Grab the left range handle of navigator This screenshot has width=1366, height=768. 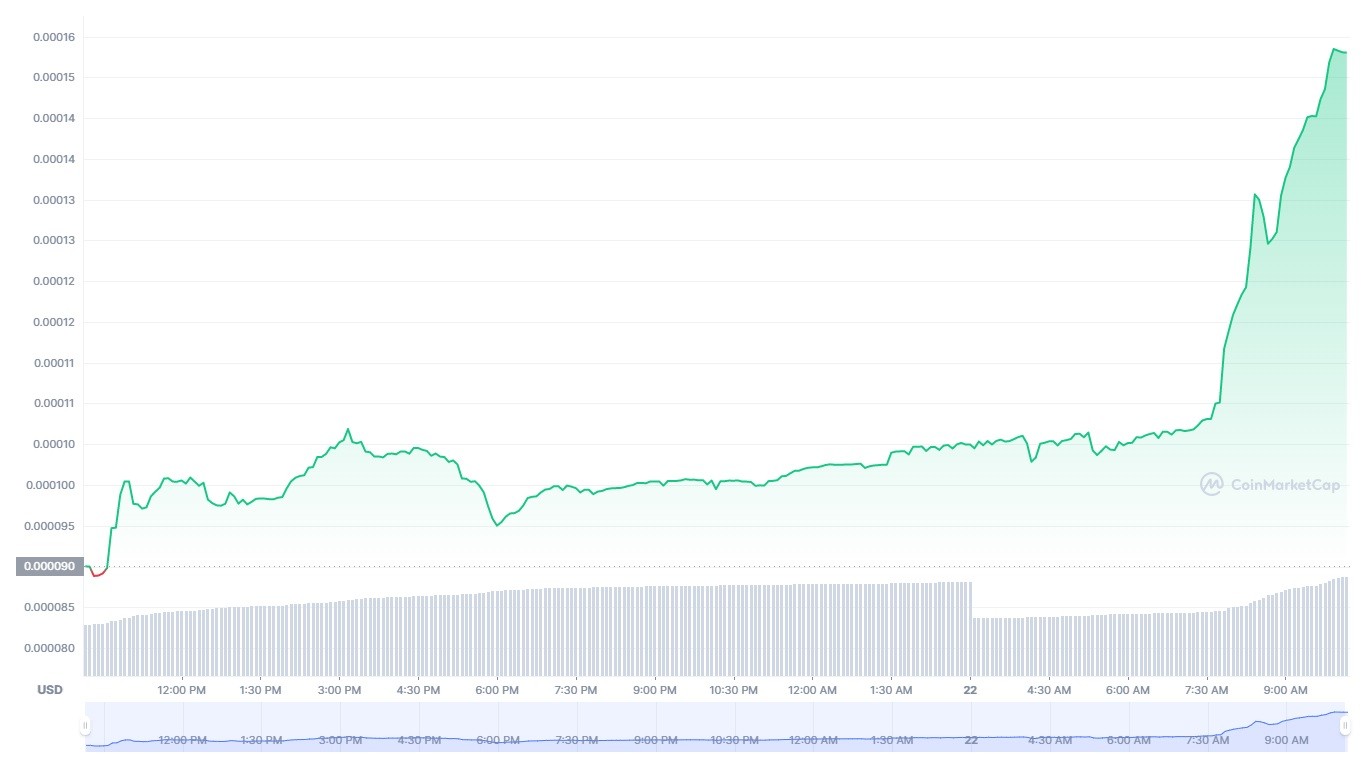(x=85, y=726)
